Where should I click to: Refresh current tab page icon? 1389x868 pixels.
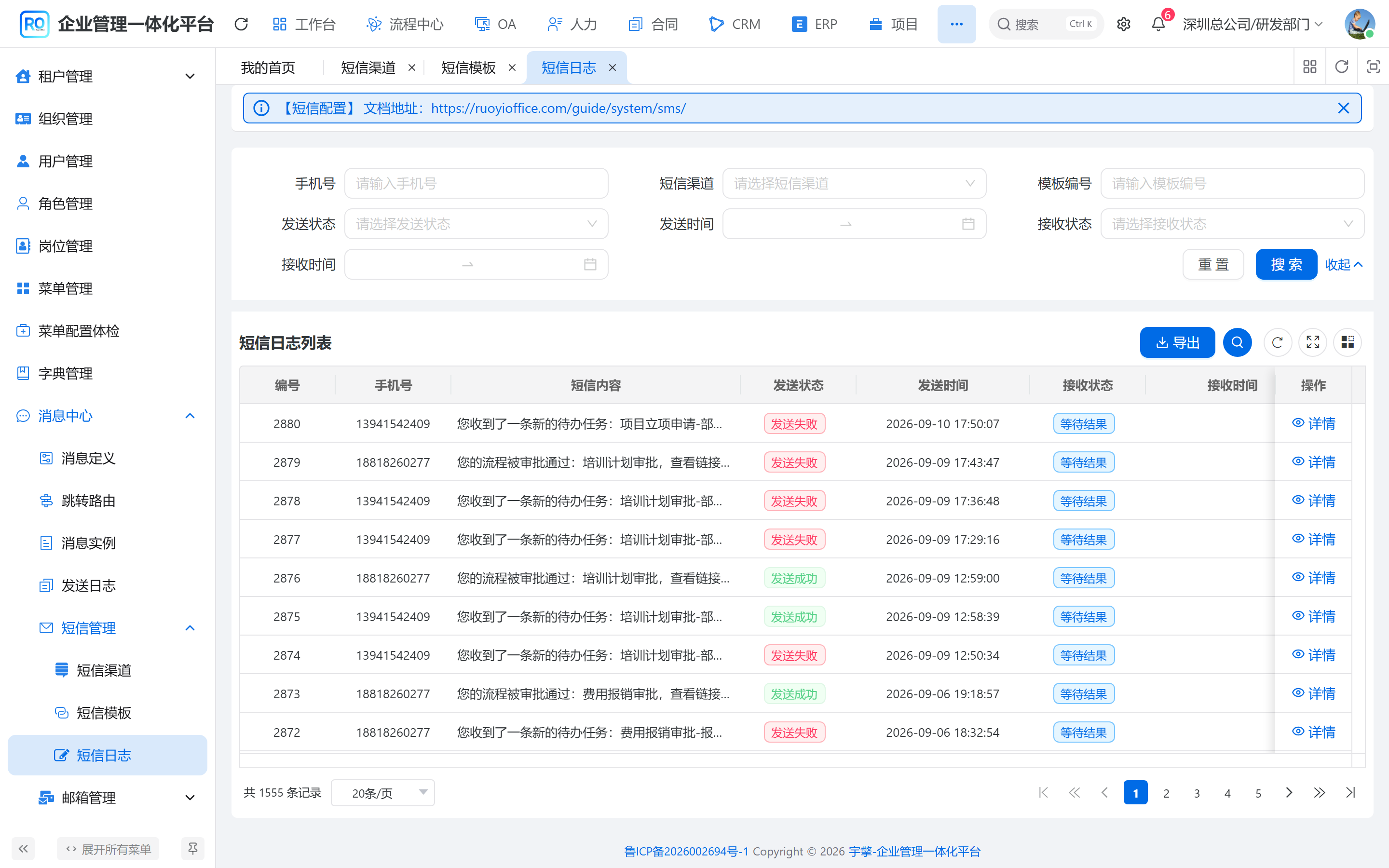point(1341,67)
